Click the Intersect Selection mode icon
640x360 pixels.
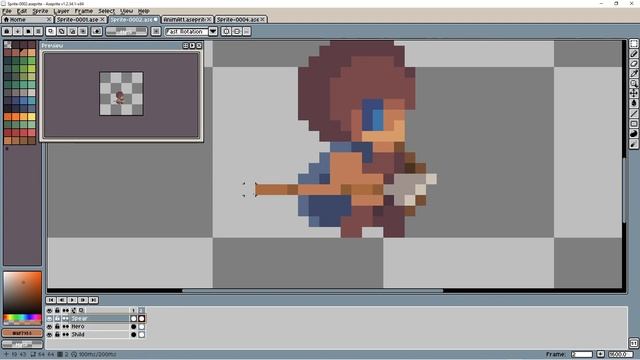(x=83, y=31)
